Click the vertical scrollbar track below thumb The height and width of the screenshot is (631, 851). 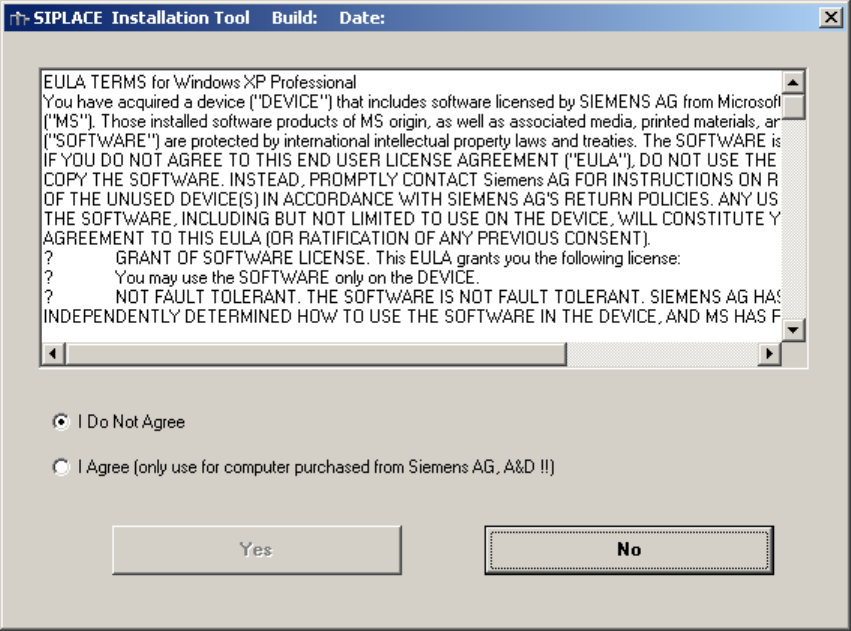793,219
